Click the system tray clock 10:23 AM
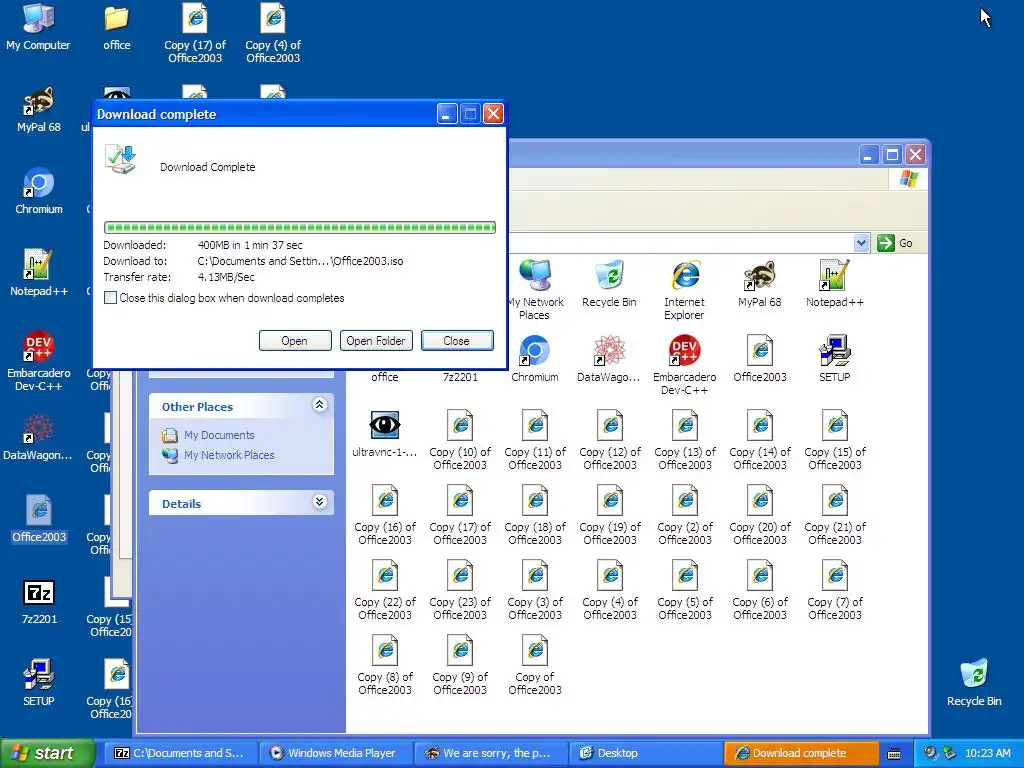This screenshot has height=768, width=1024. [x=987, y=753]
